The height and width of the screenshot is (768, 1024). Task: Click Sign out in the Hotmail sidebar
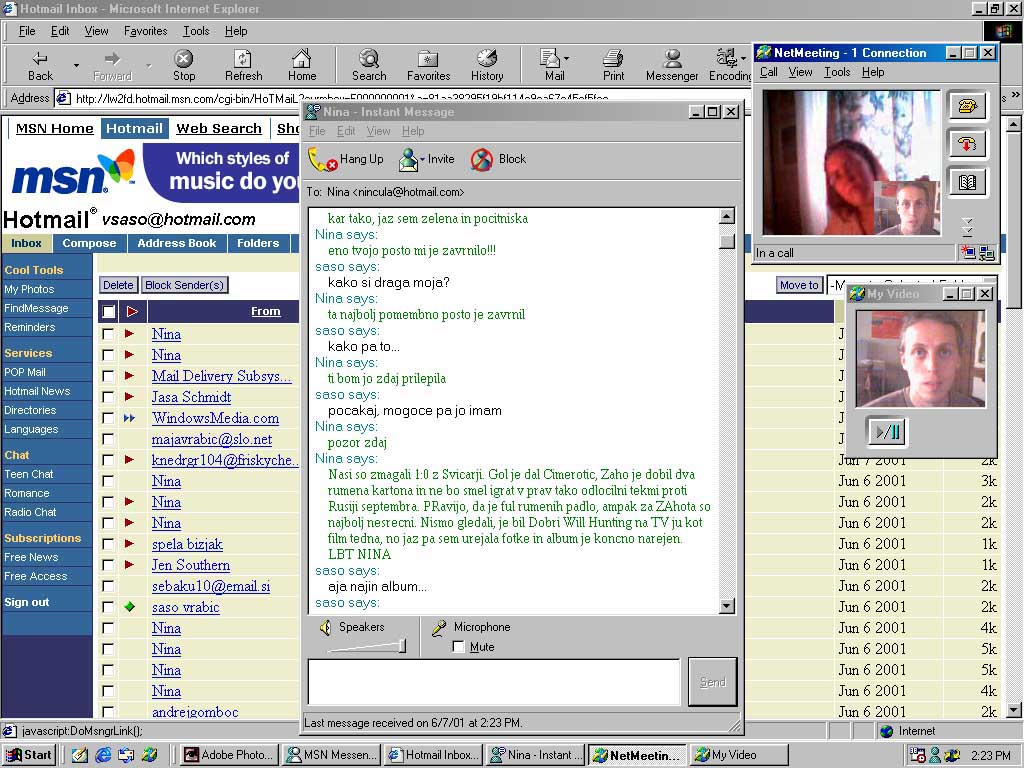pyautogui.click(x=27, y=602)
